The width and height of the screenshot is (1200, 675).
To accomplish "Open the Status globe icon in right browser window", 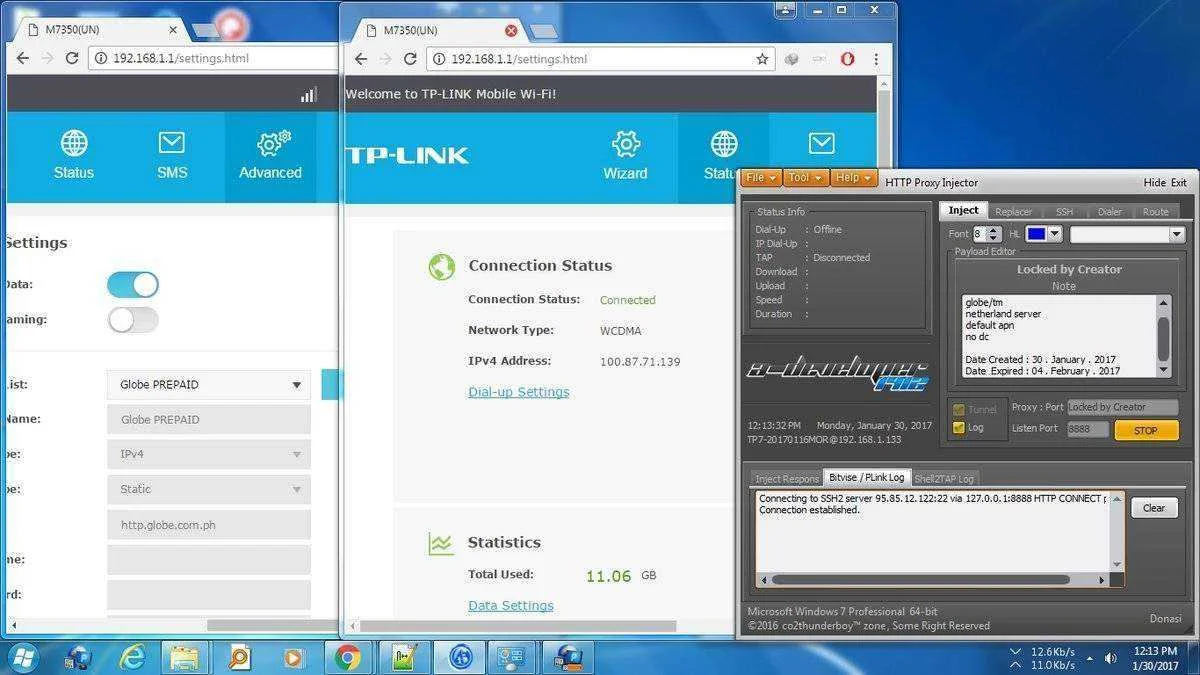I will (724, 143).
